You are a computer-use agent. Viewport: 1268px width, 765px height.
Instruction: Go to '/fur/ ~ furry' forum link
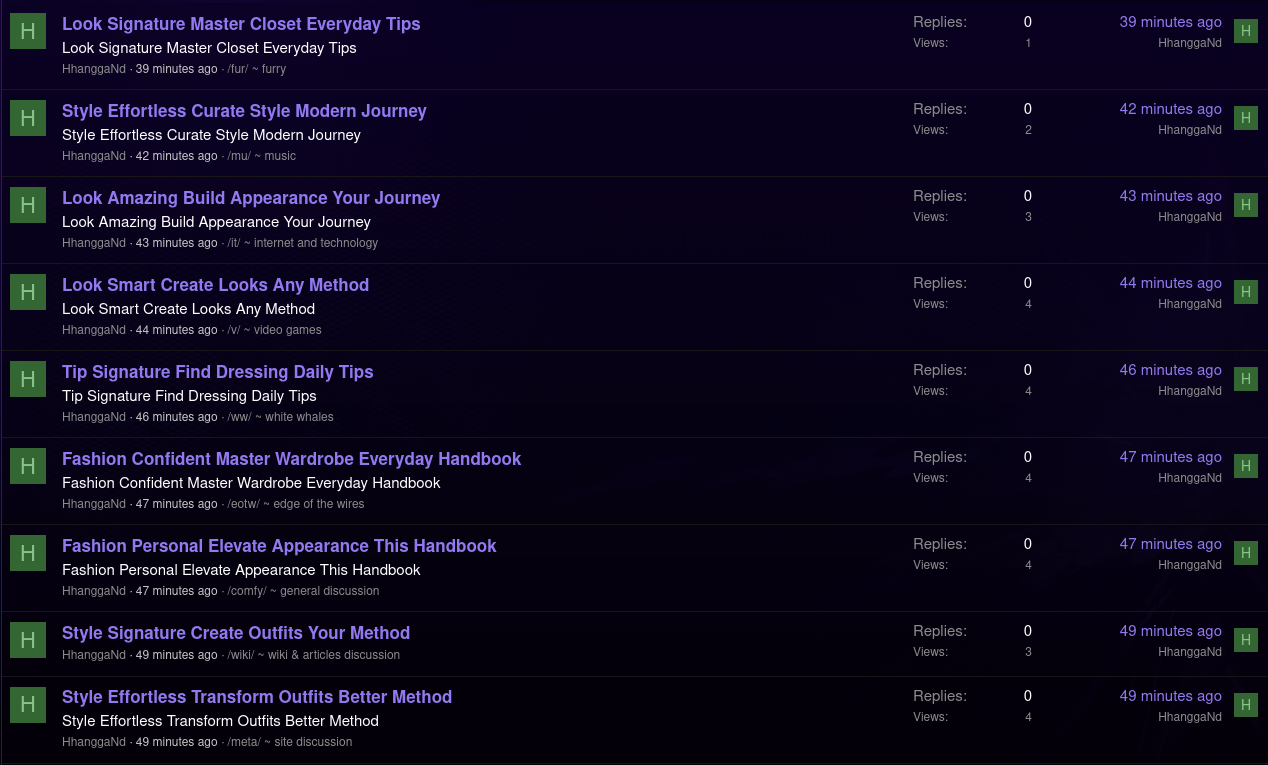pos(257,69)
